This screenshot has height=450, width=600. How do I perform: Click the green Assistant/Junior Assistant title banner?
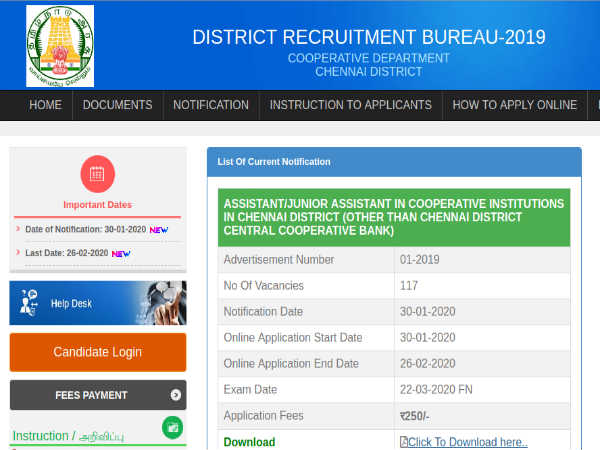[x=394, y=217]
